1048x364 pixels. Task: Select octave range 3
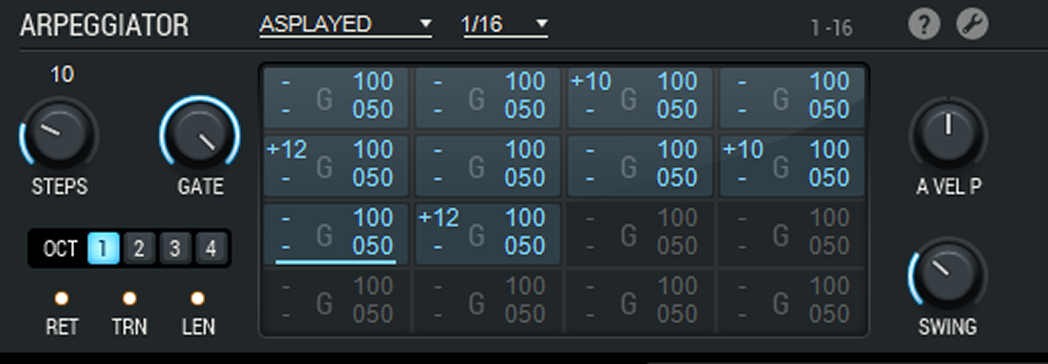point(175,248)
